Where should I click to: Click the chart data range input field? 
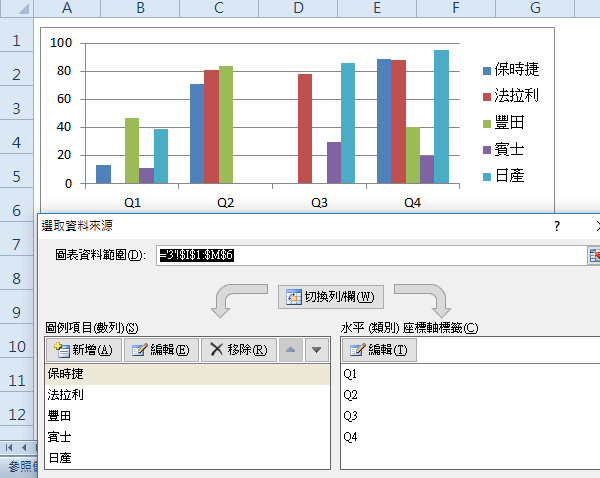(371, 255)
